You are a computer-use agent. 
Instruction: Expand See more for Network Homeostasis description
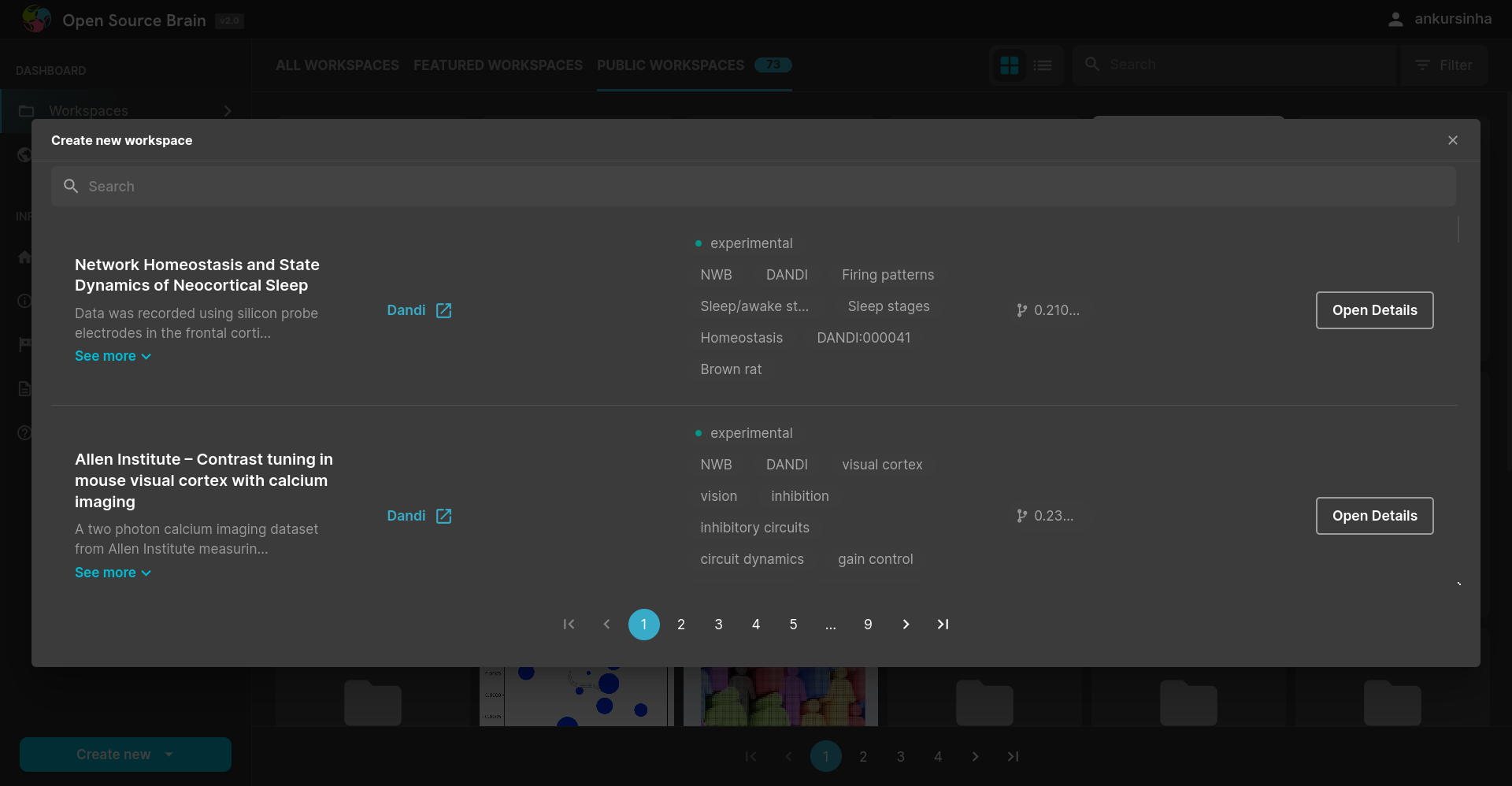point(113,356)
